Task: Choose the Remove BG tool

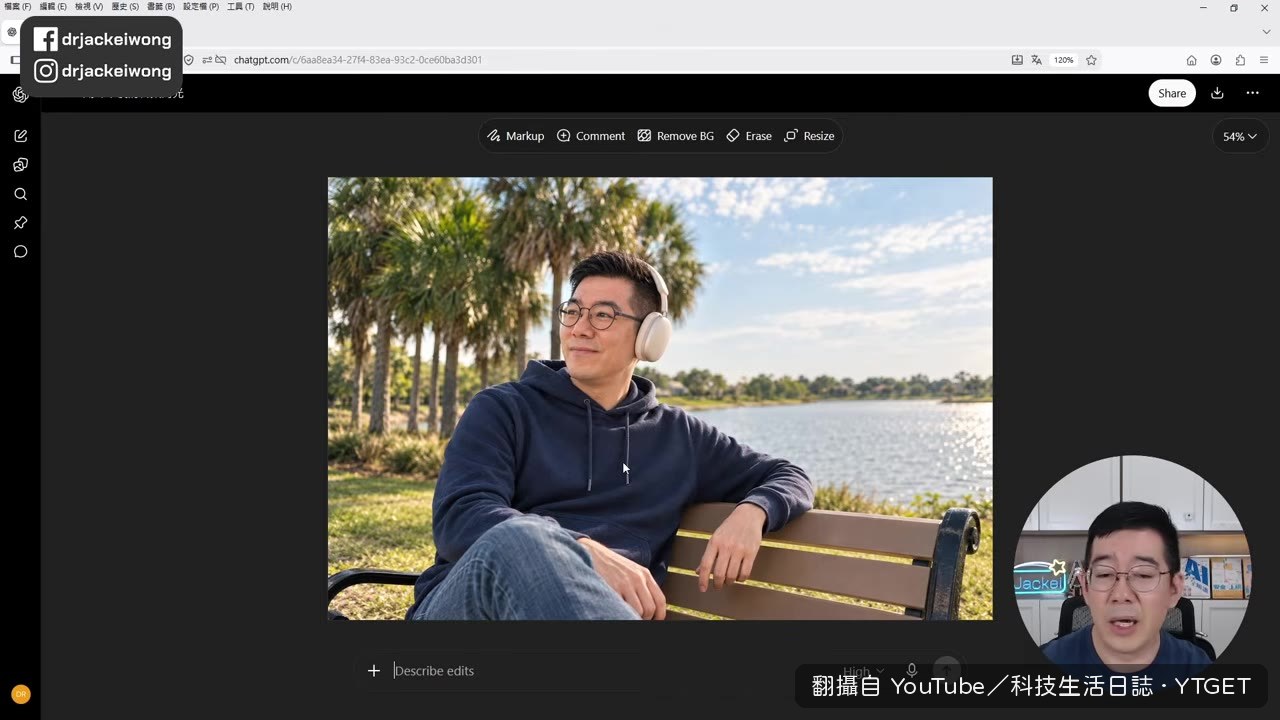Action: point(676,136)
